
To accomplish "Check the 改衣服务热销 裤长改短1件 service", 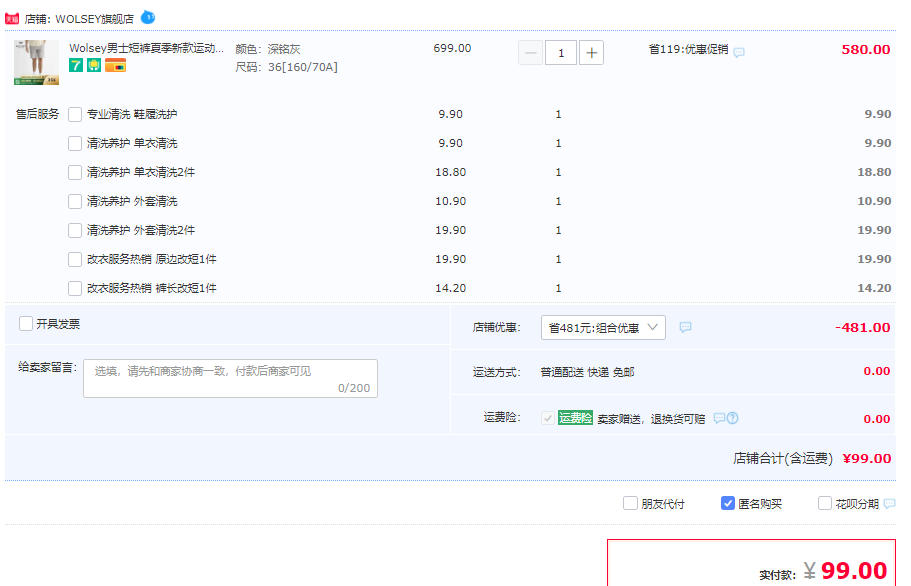I will (x=75, y=288).
